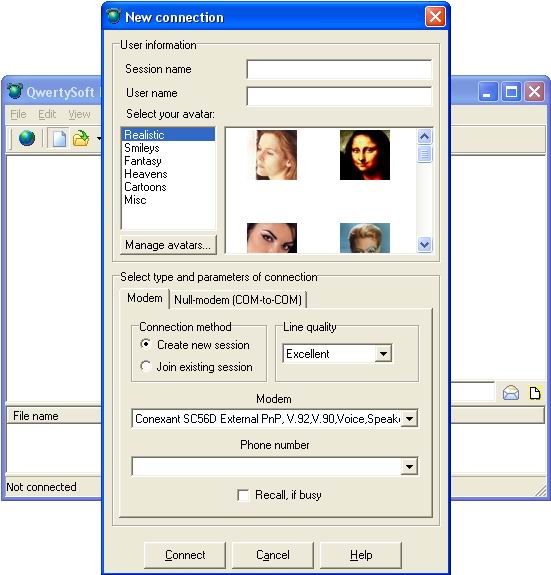Open Manage avatars button
This screenshot has width=551, height=575.
[x=168, y=245]
